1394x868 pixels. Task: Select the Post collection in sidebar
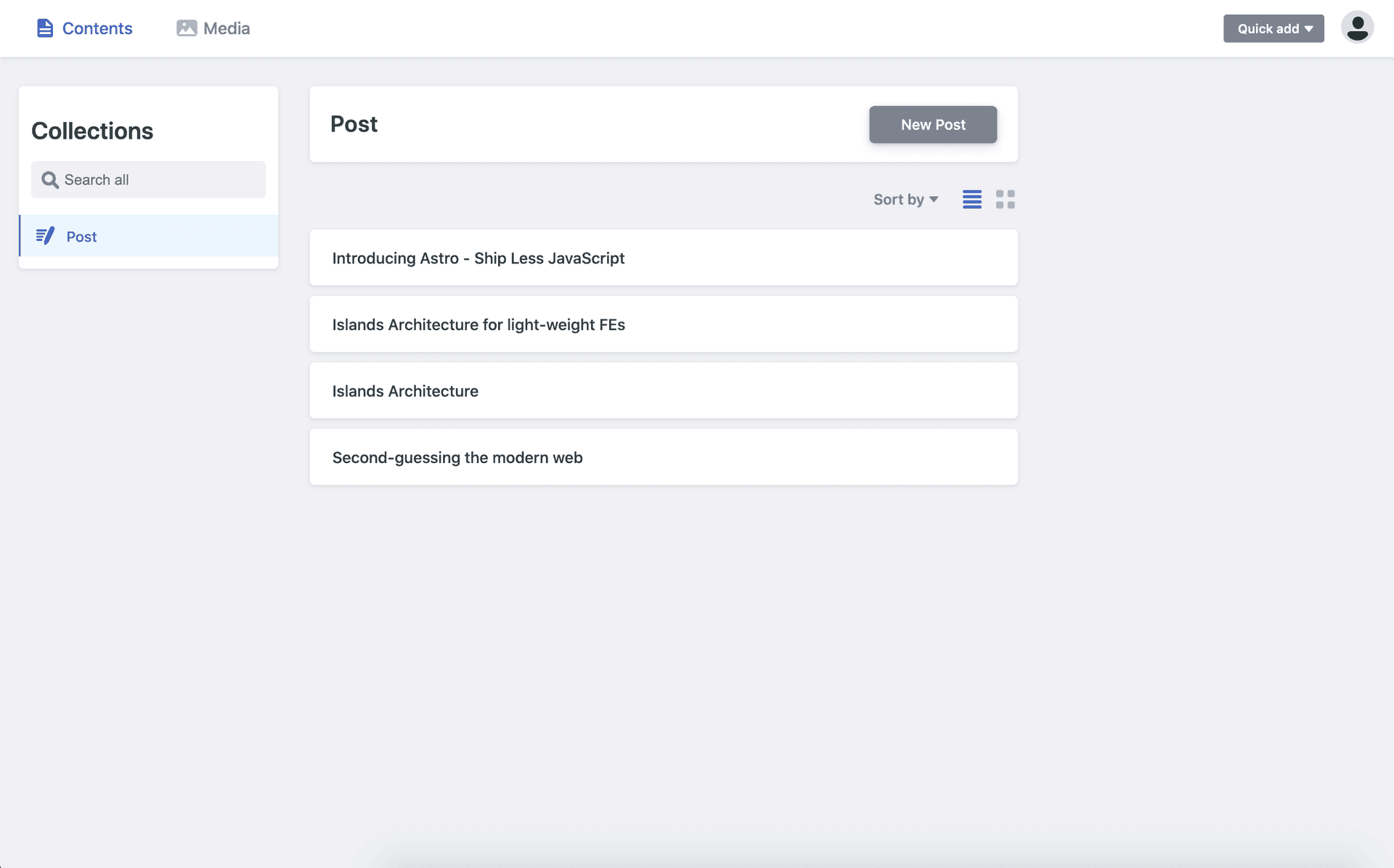[x=149, y=236]
